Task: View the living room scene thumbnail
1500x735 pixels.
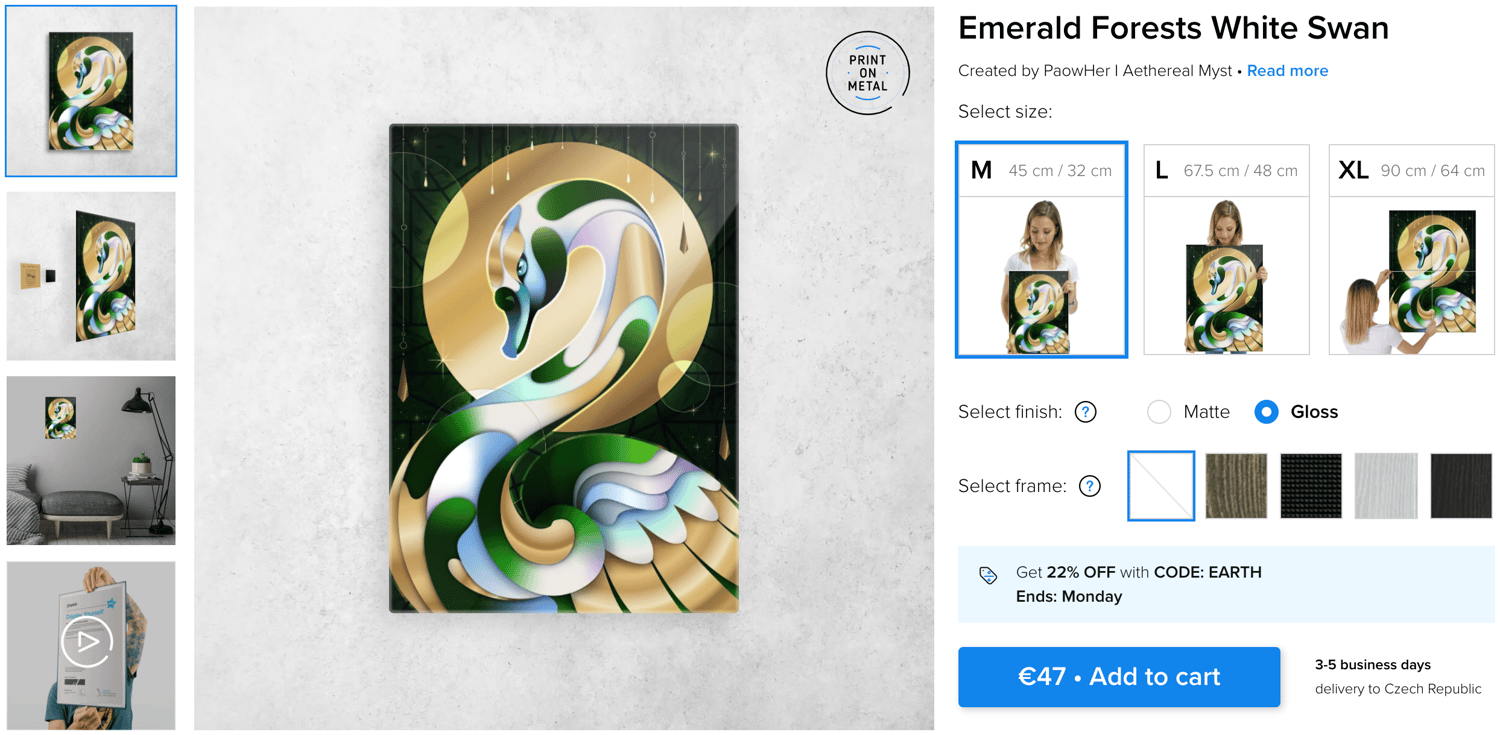Action: 91,461
